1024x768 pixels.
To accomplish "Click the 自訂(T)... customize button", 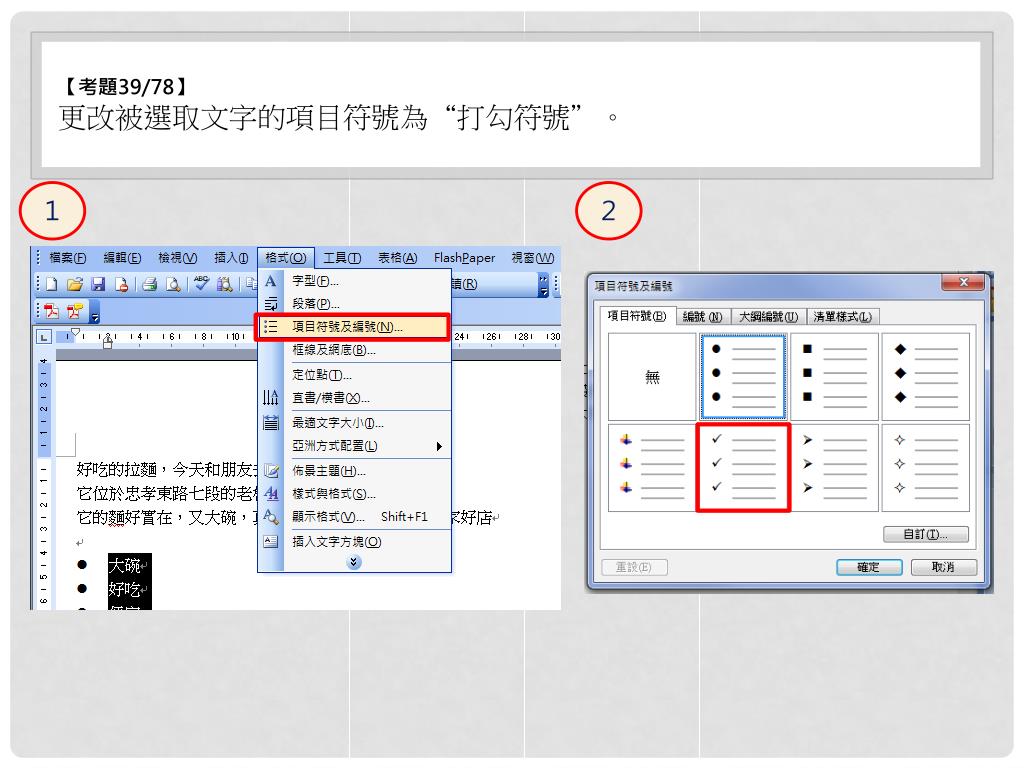I will tap(925, 534).
